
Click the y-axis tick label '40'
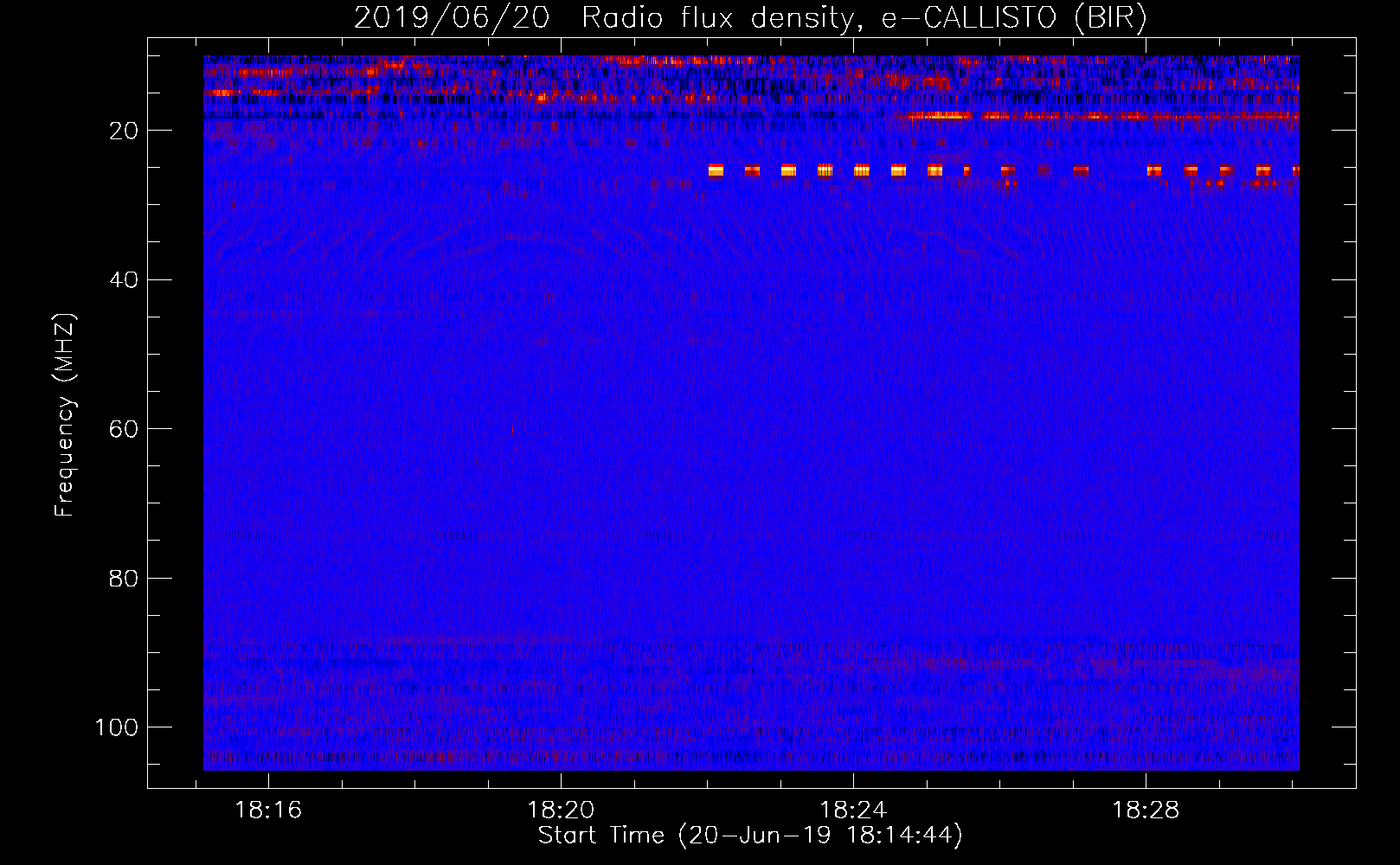pyautogui.click(x=124, y=280)
